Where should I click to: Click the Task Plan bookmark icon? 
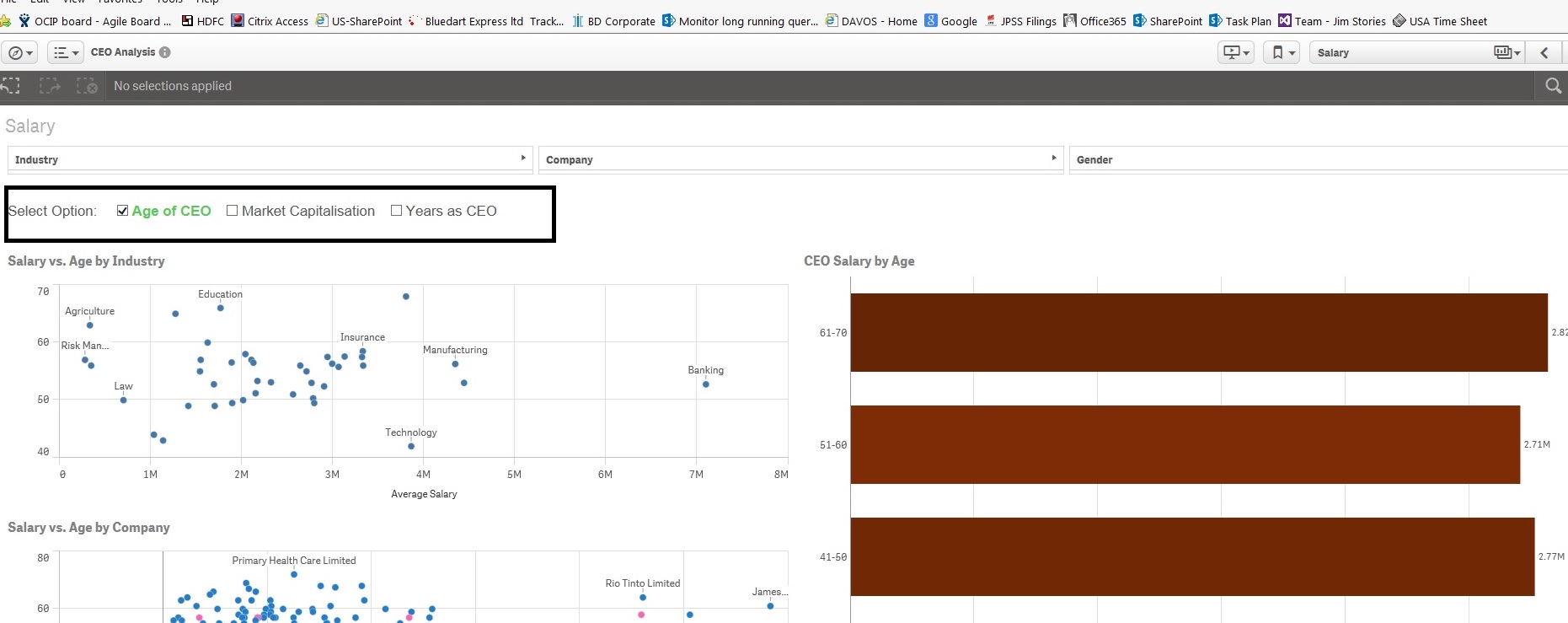pyautogui.click(x=1215, y=20)
